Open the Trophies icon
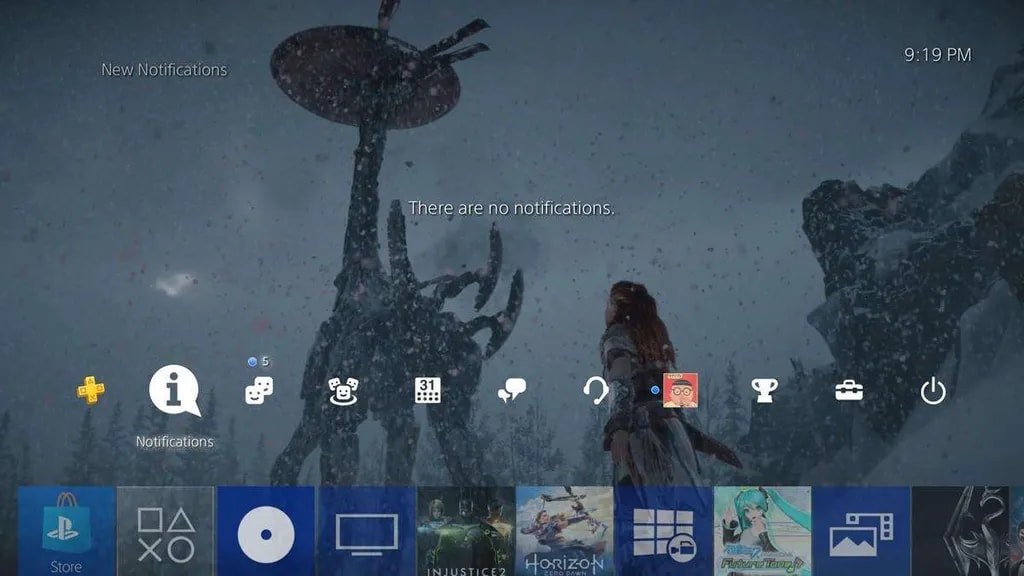1024x576 pixels. (x=765, y=391)
